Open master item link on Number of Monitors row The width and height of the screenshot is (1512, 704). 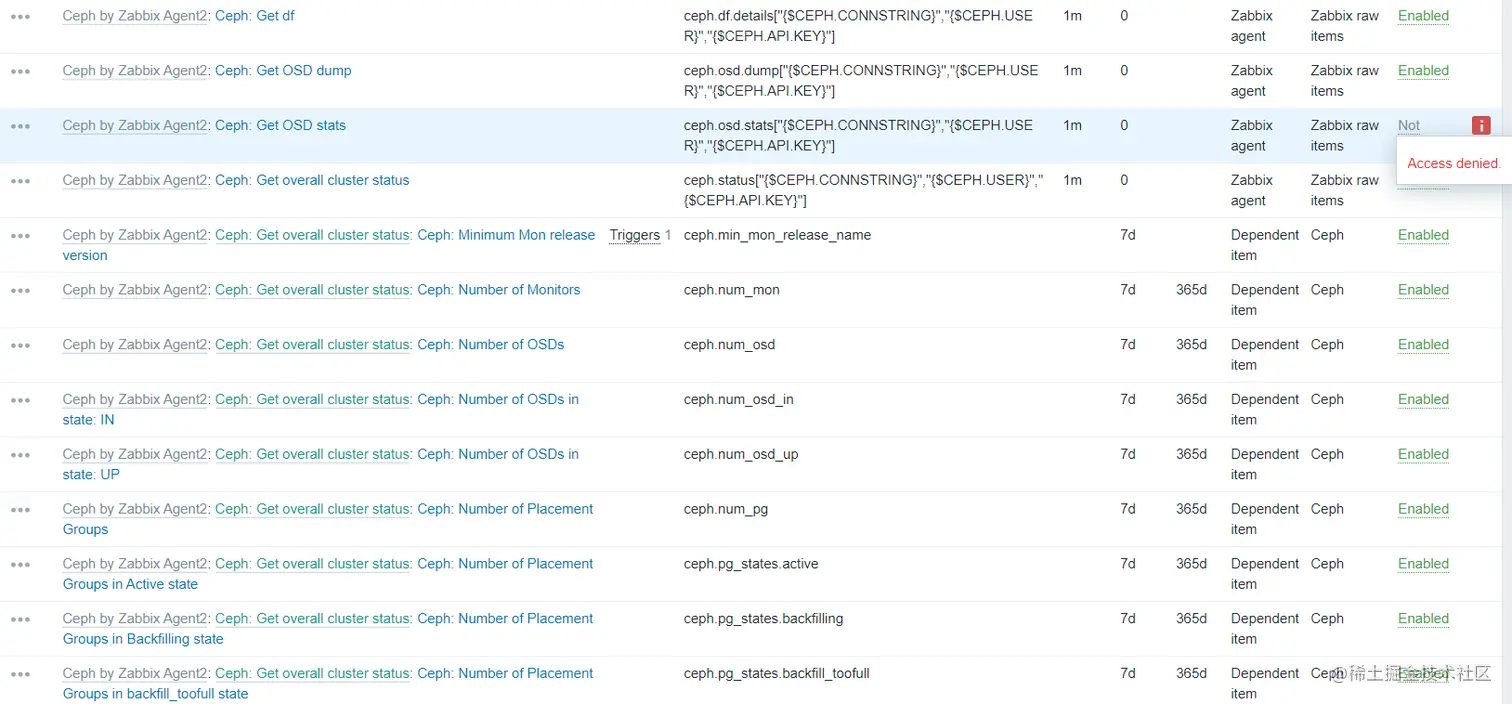[x=312, y=290]
